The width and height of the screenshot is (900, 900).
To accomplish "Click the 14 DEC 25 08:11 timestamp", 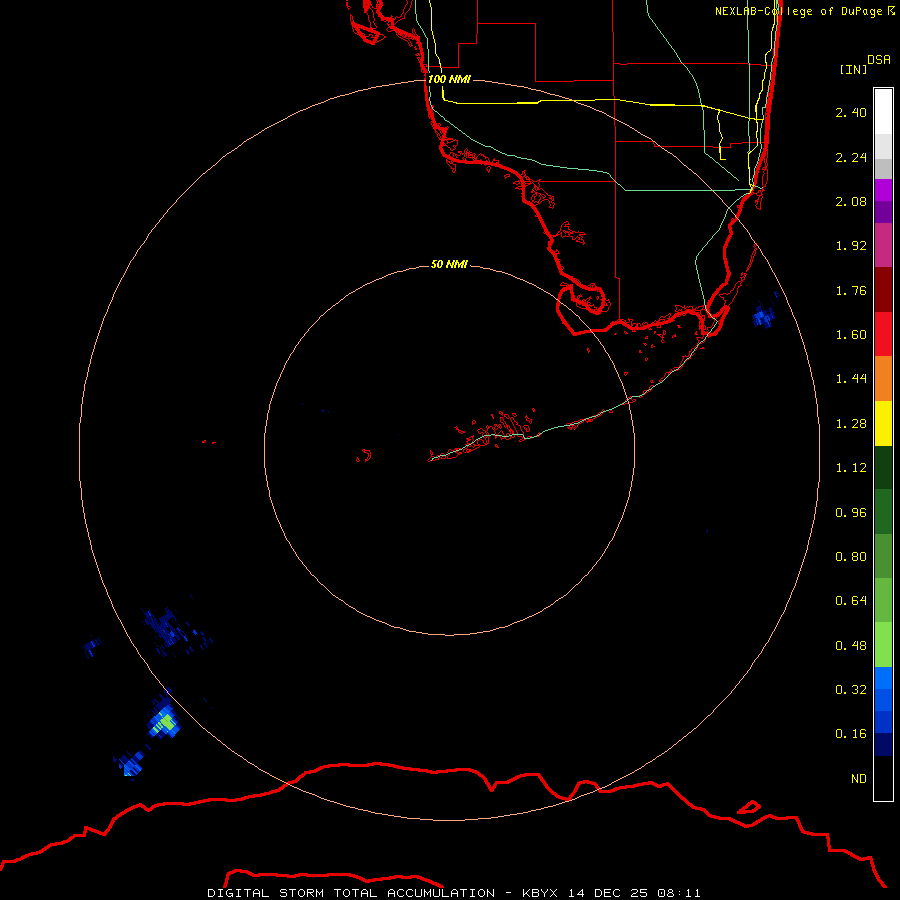I will point(634,893).
